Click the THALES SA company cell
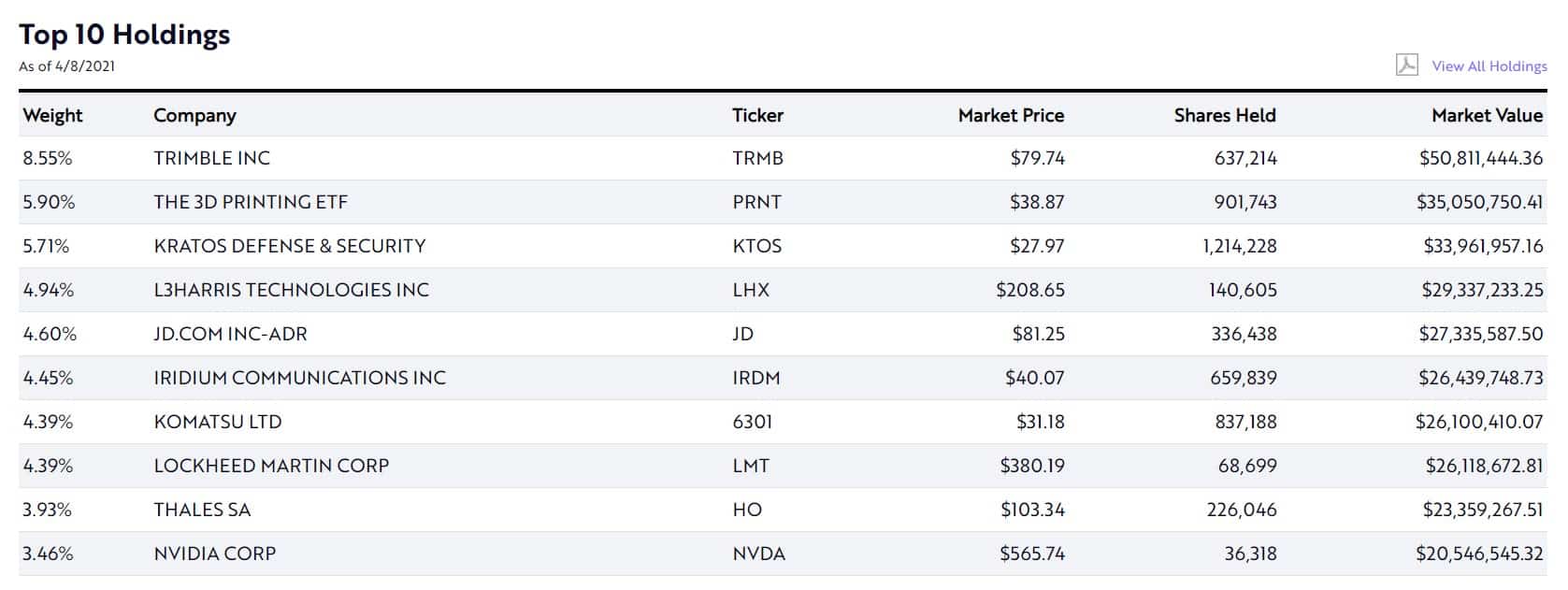The image size is (1568, 590). pos(202,510)
